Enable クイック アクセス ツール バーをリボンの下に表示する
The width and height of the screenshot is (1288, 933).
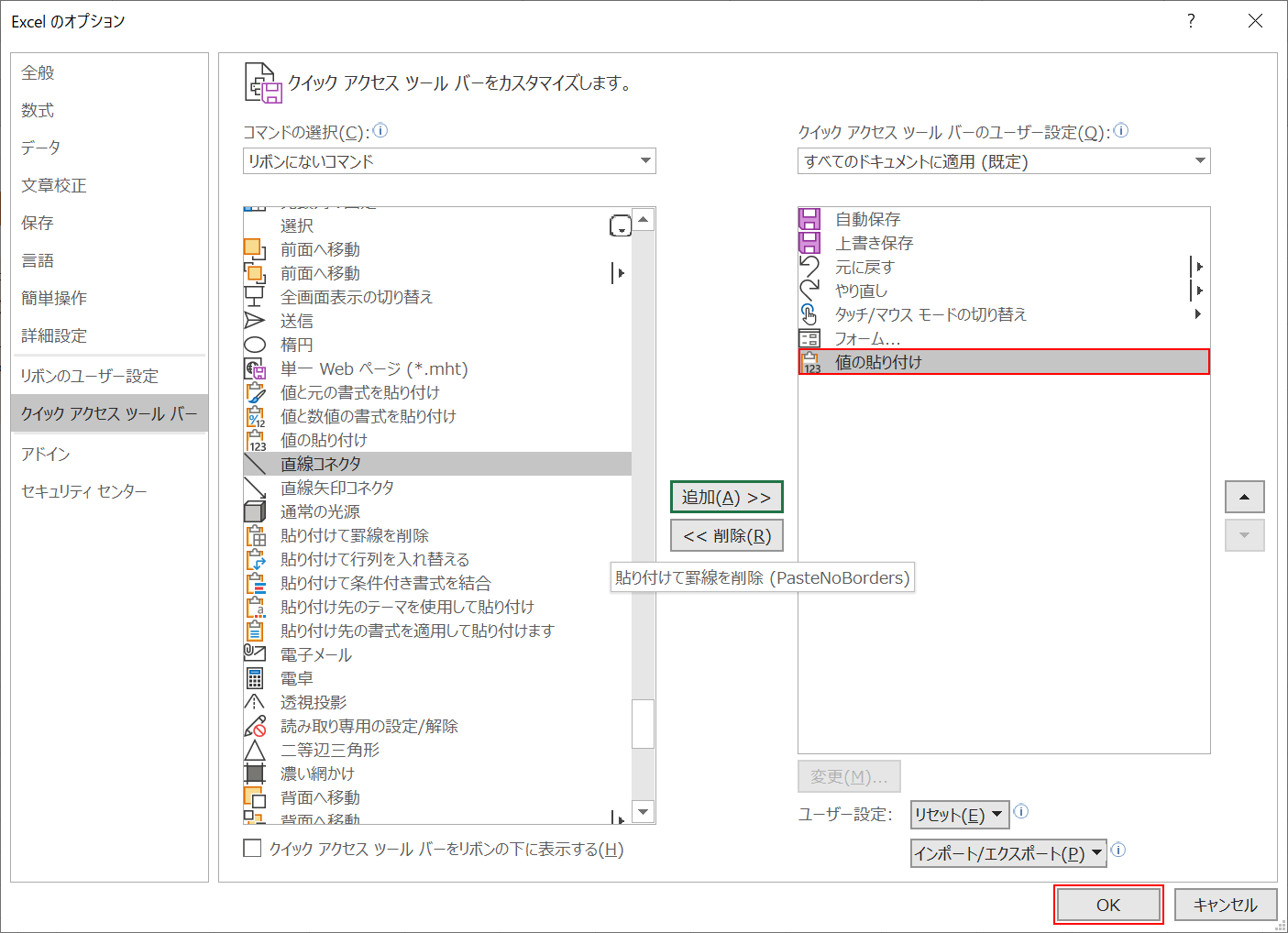(x=253, y=848)
